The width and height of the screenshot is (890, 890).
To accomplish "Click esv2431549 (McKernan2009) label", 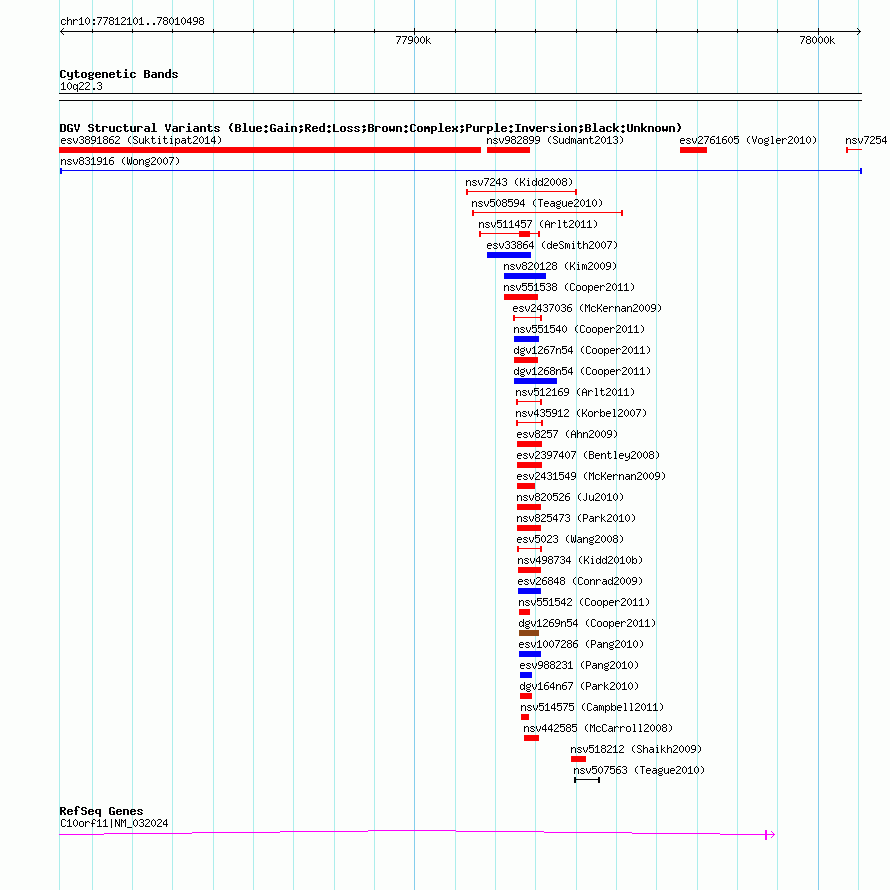I will (591, 476).
